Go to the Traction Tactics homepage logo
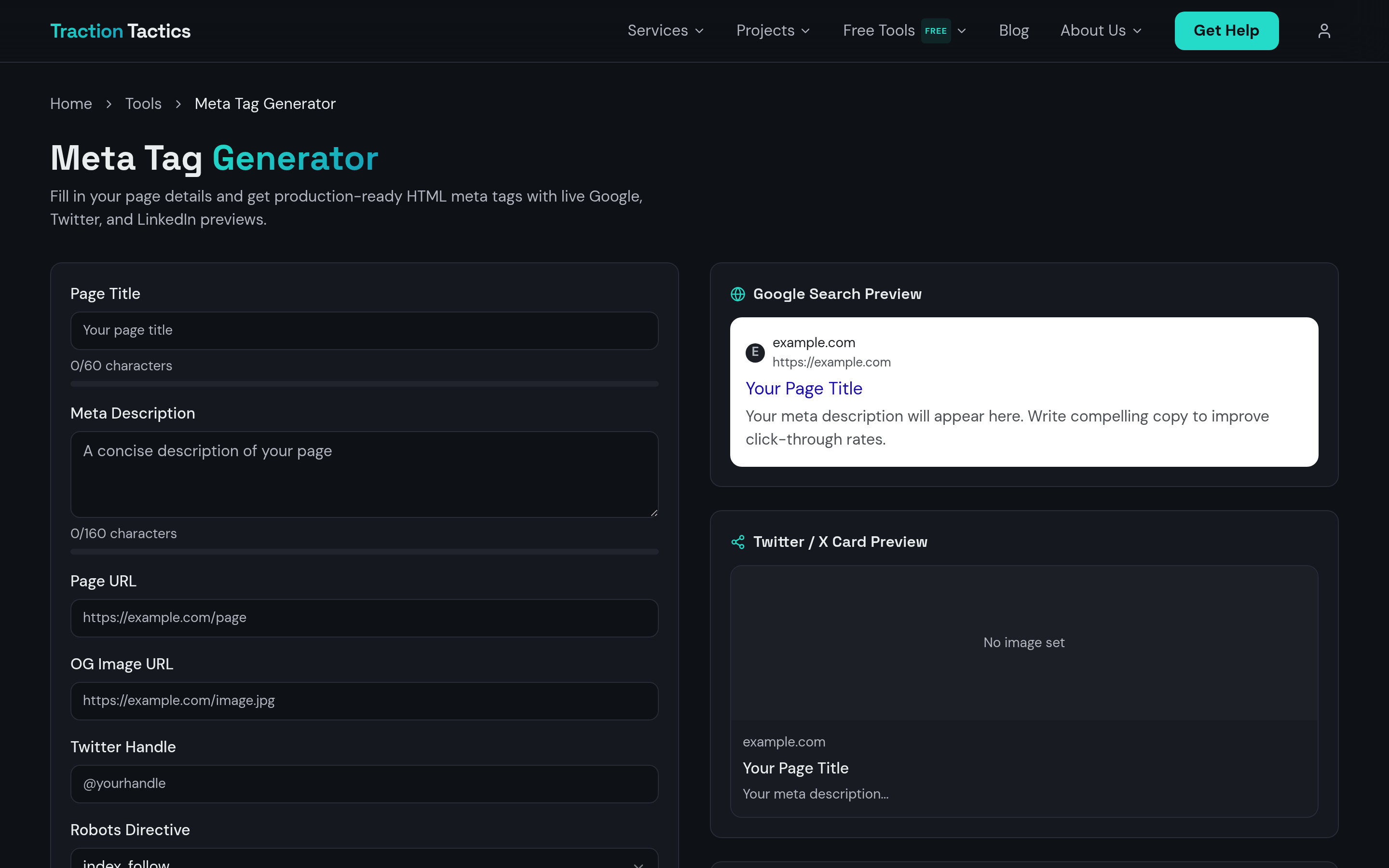The height and width of the screenshot is (868, 1389). (x=121, y=31)
